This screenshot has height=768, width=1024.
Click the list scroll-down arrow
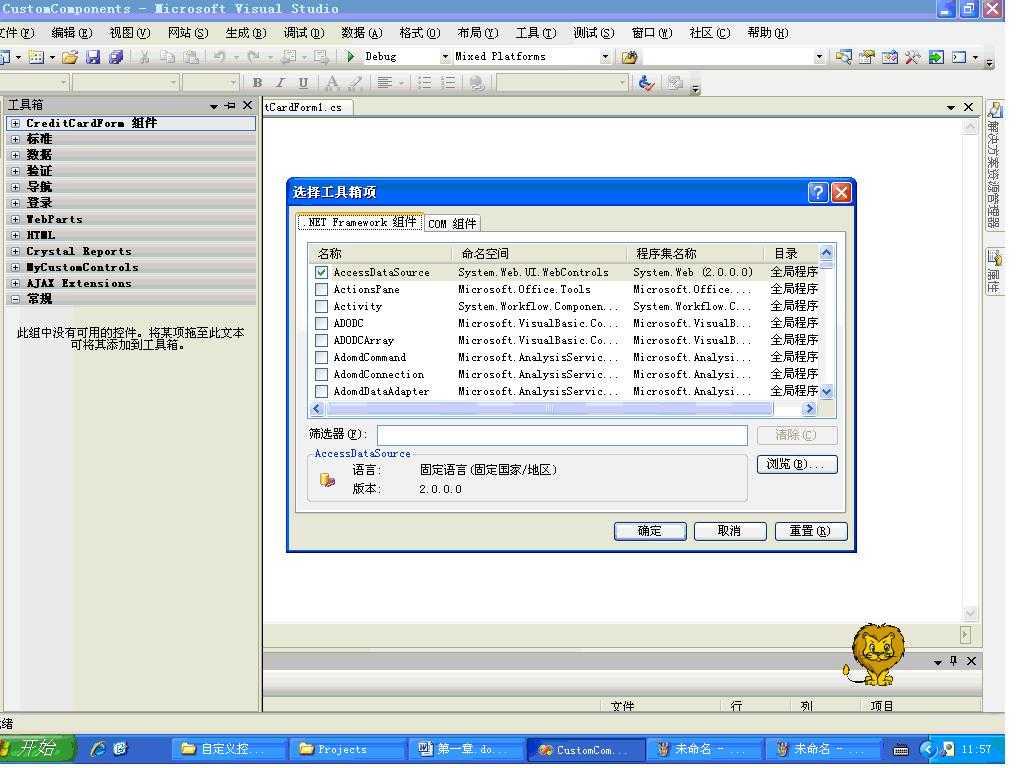pyautogui.click(x=827, y=392)
